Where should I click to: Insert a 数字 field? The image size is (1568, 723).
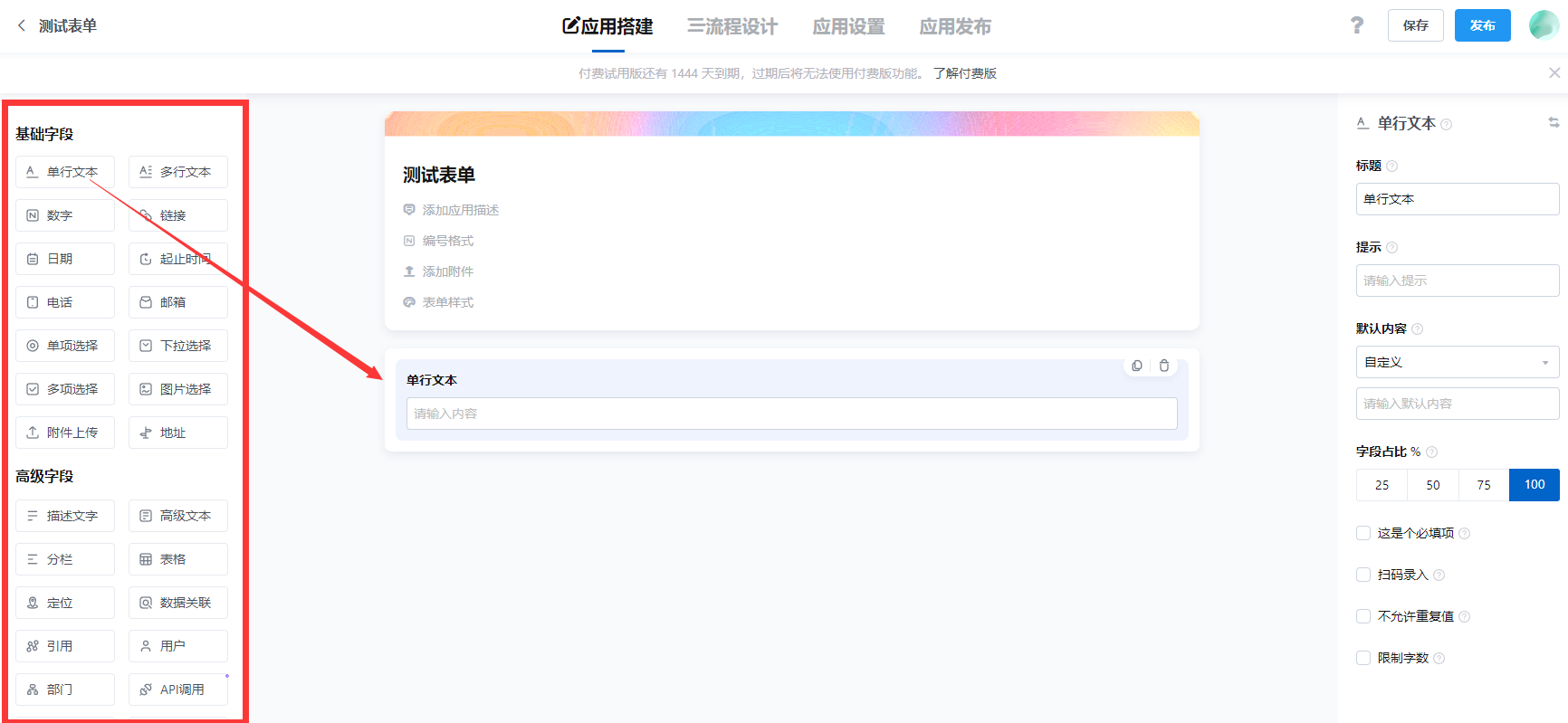[x=65, y=215]
